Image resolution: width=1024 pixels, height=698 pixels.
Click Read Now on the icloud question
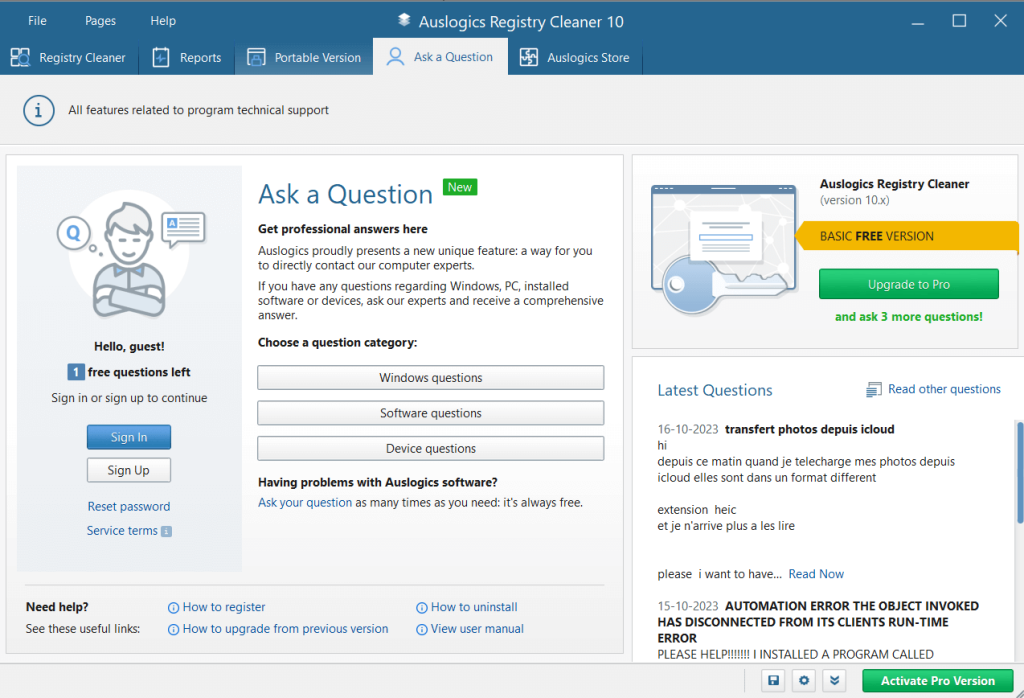point(816,574)
